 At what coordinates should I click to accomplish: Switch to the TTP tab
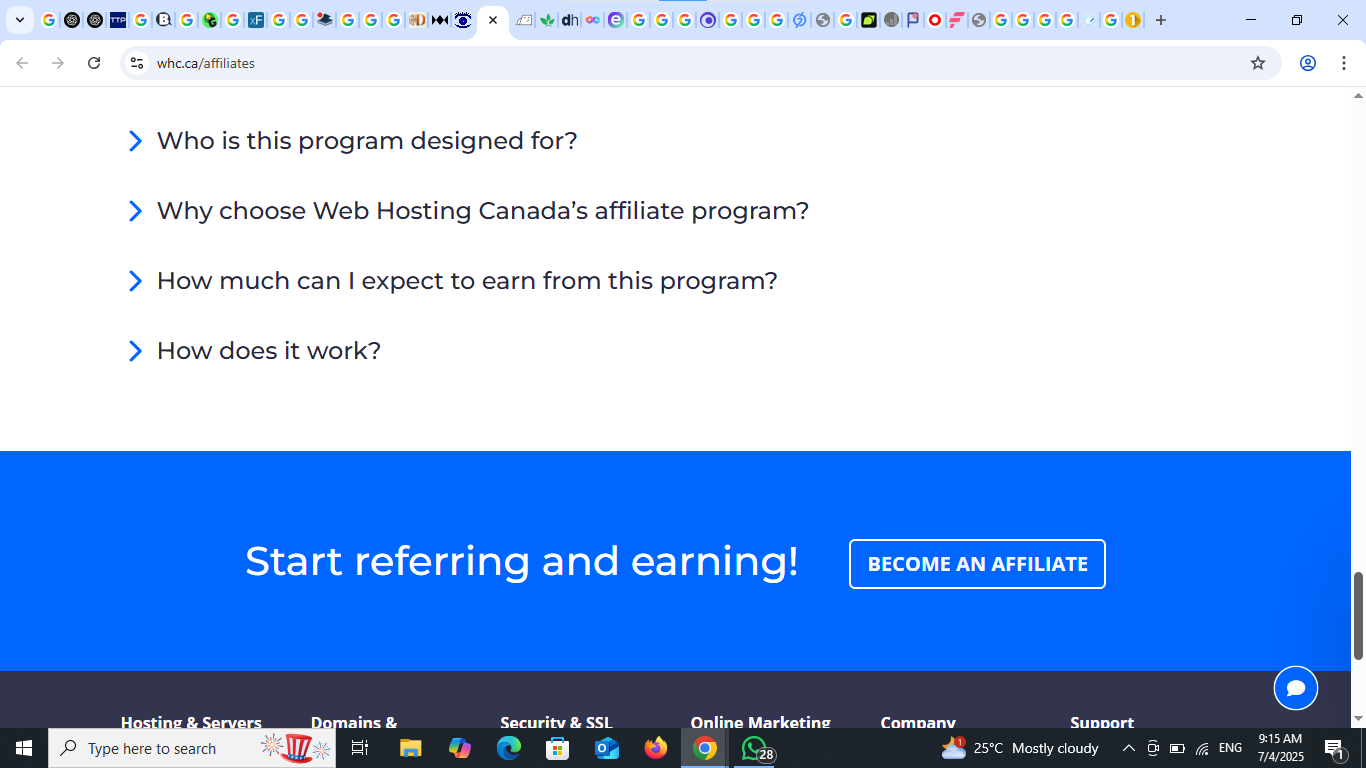pyautogui.click(x=118, y=20)
